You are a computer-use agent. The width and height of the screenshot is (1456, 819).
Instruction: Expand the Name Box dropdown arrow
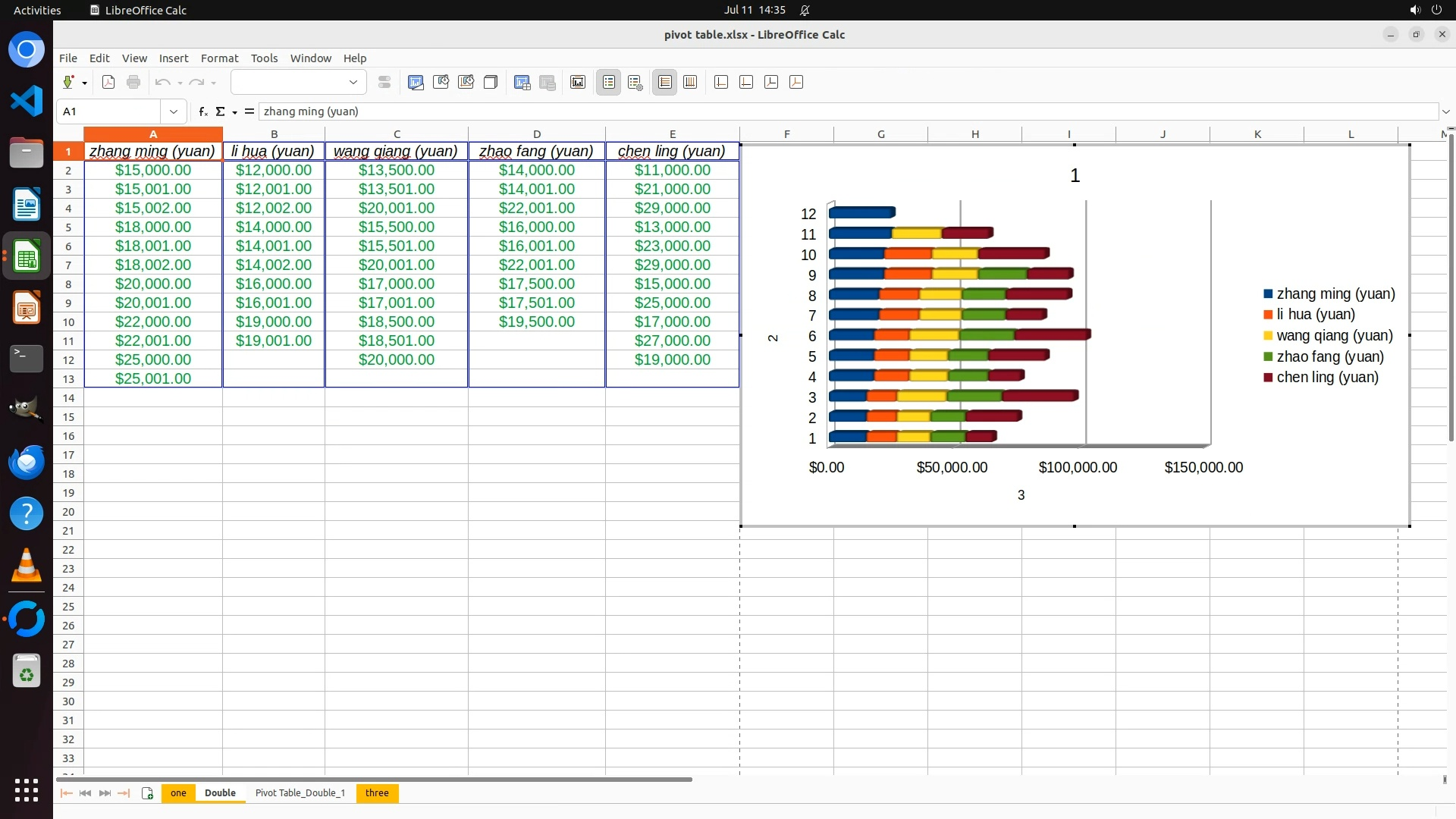pyautogui.click(x=174, y=111)
